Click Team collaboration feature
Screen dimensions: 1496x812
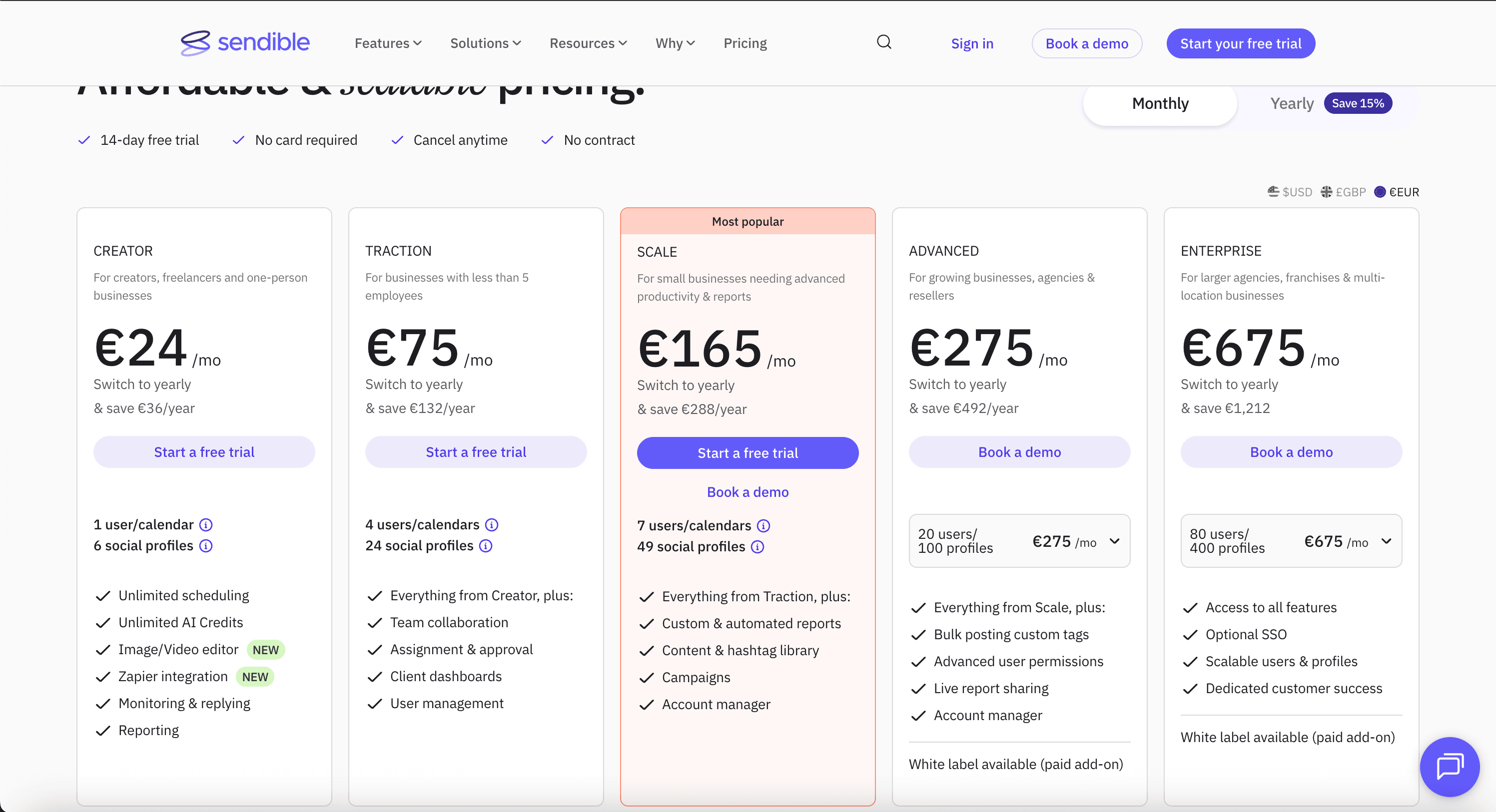click(449, 622)
